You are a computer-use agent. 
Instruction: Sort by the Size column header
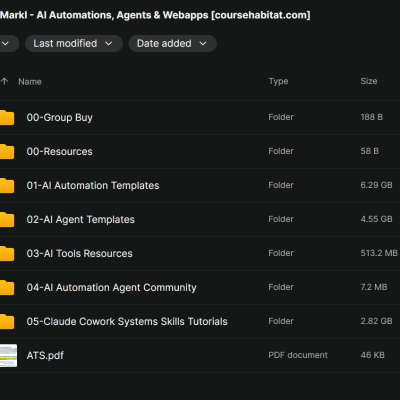point(369,81)
